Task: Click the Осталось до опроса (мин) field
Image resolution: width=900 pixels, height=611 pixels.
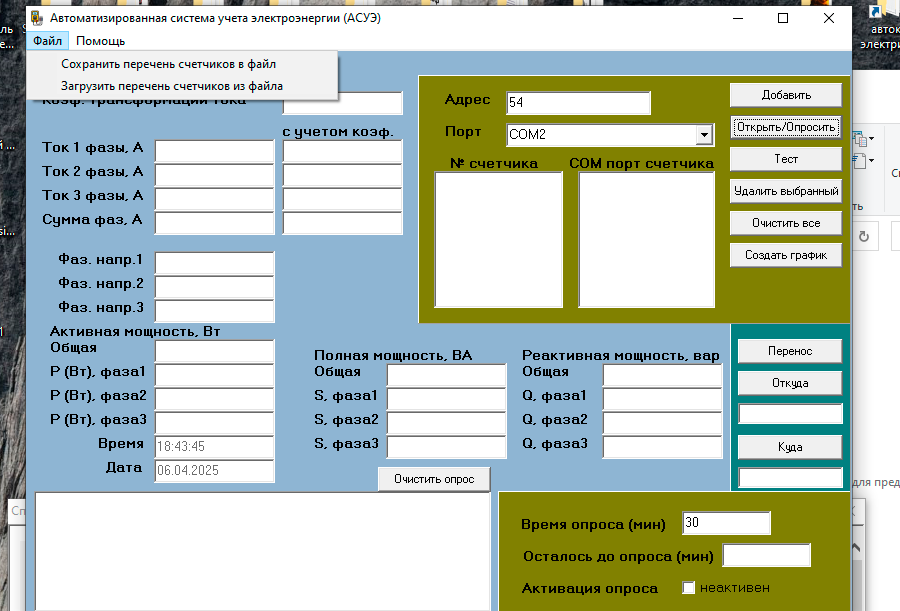Action: (766, 555)
